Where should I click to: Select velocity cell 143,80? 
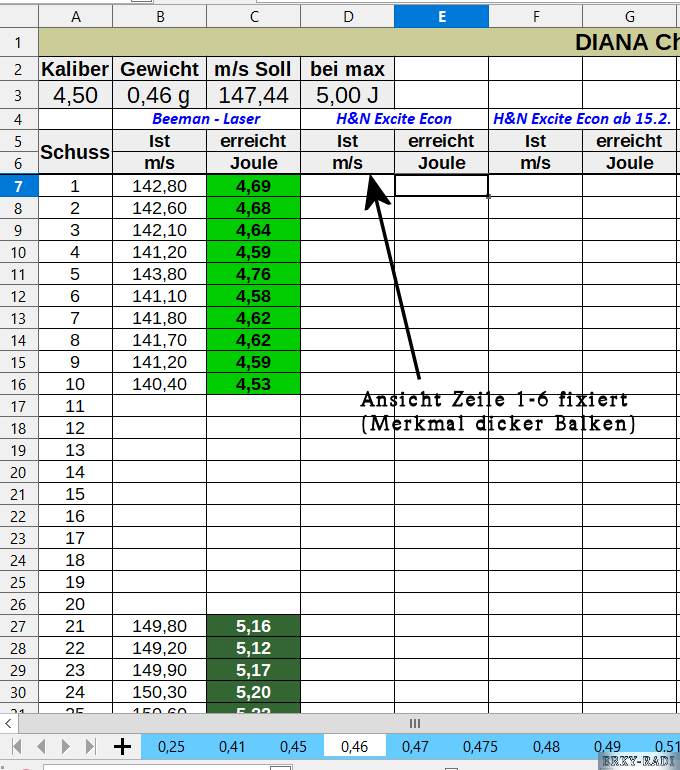(x=160, y=274)
